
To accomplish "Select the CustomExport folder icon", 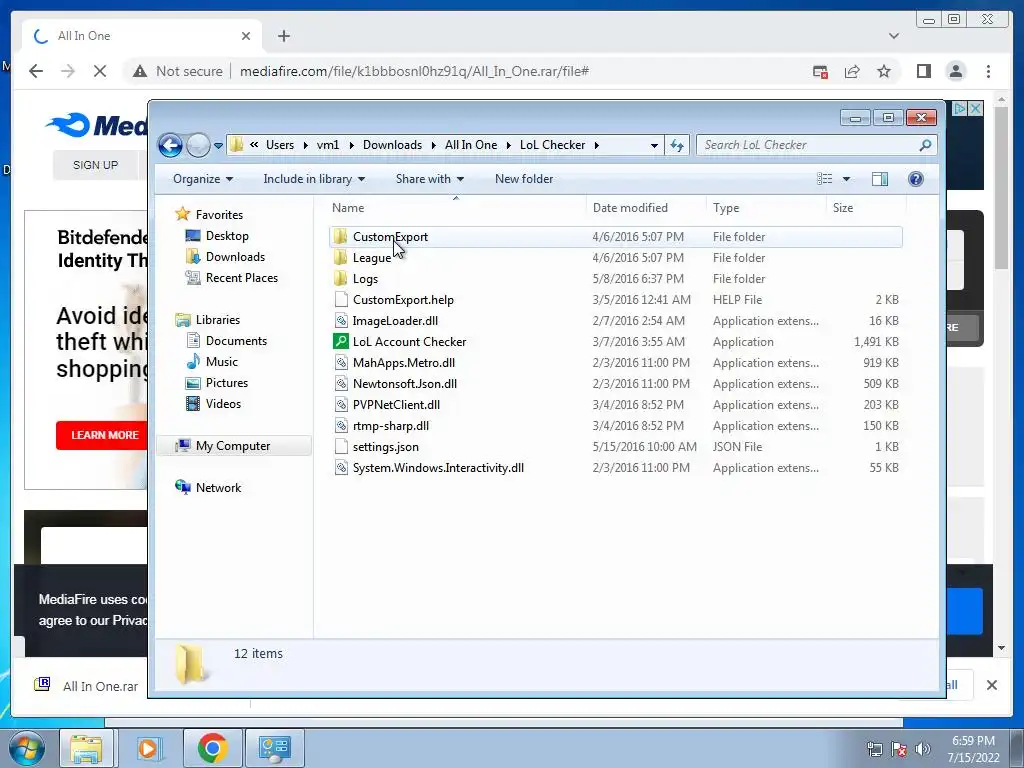I will pyautogui.click(x=340, y=236).
